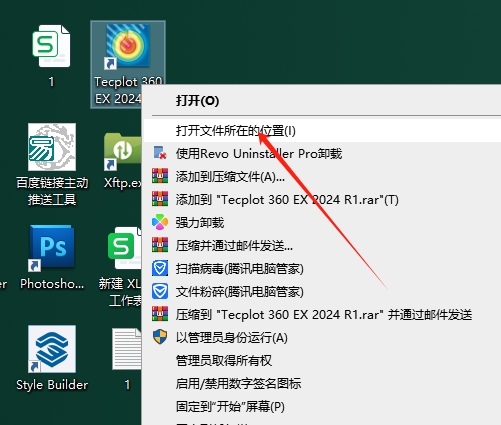Choose 打开(O) in the context menu

(322, 101)
